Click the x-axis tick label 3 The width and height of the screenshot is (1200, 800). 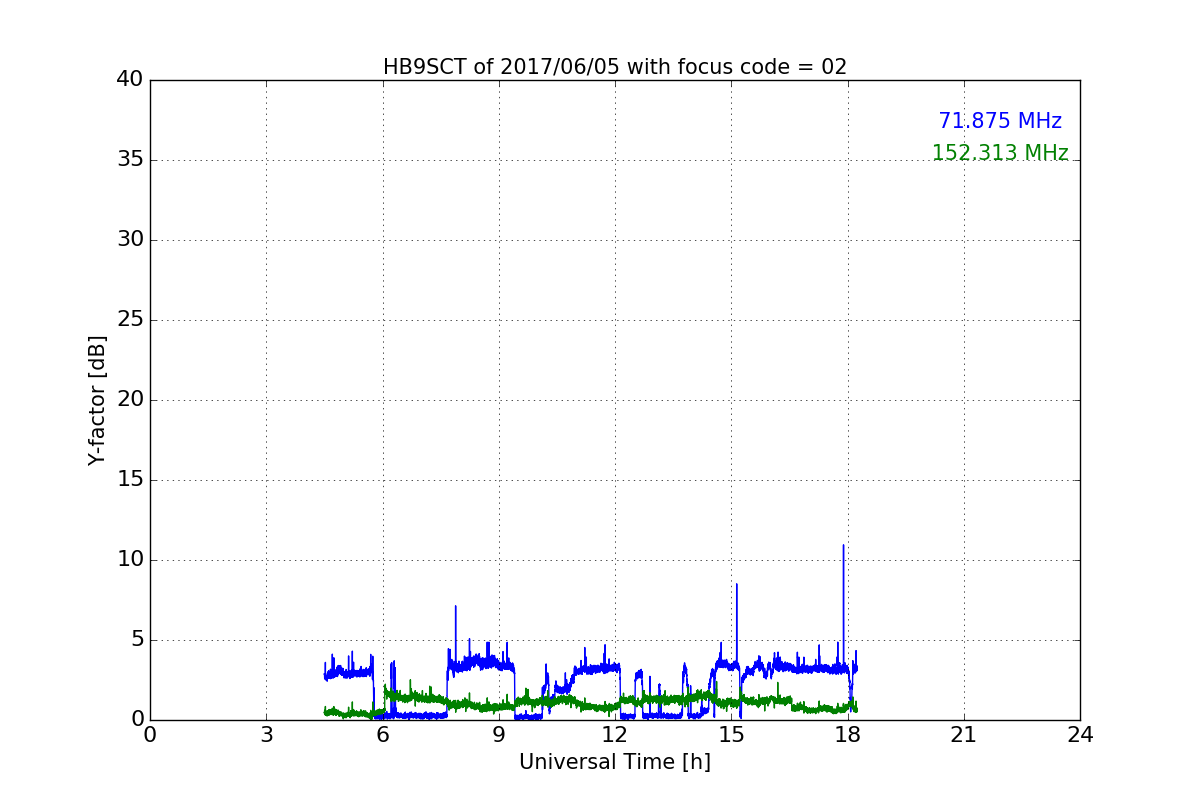266,735
